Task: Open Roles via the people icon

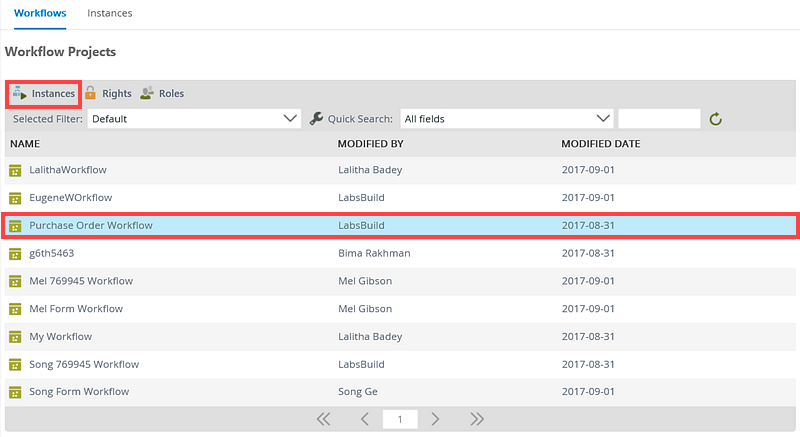Action: [x=147, y=94]
